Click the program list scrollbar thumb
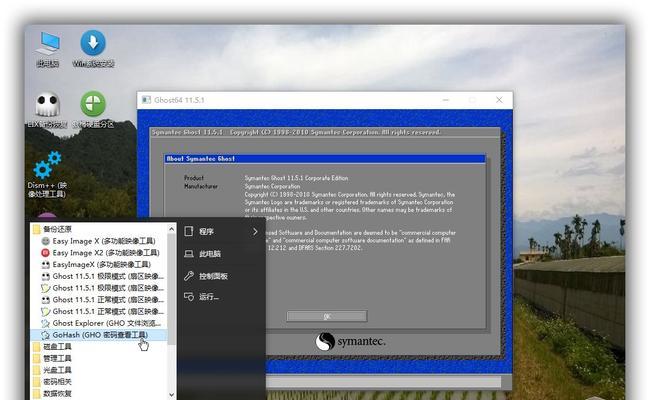Screen dimensions: 650x400 coord(172,289)
